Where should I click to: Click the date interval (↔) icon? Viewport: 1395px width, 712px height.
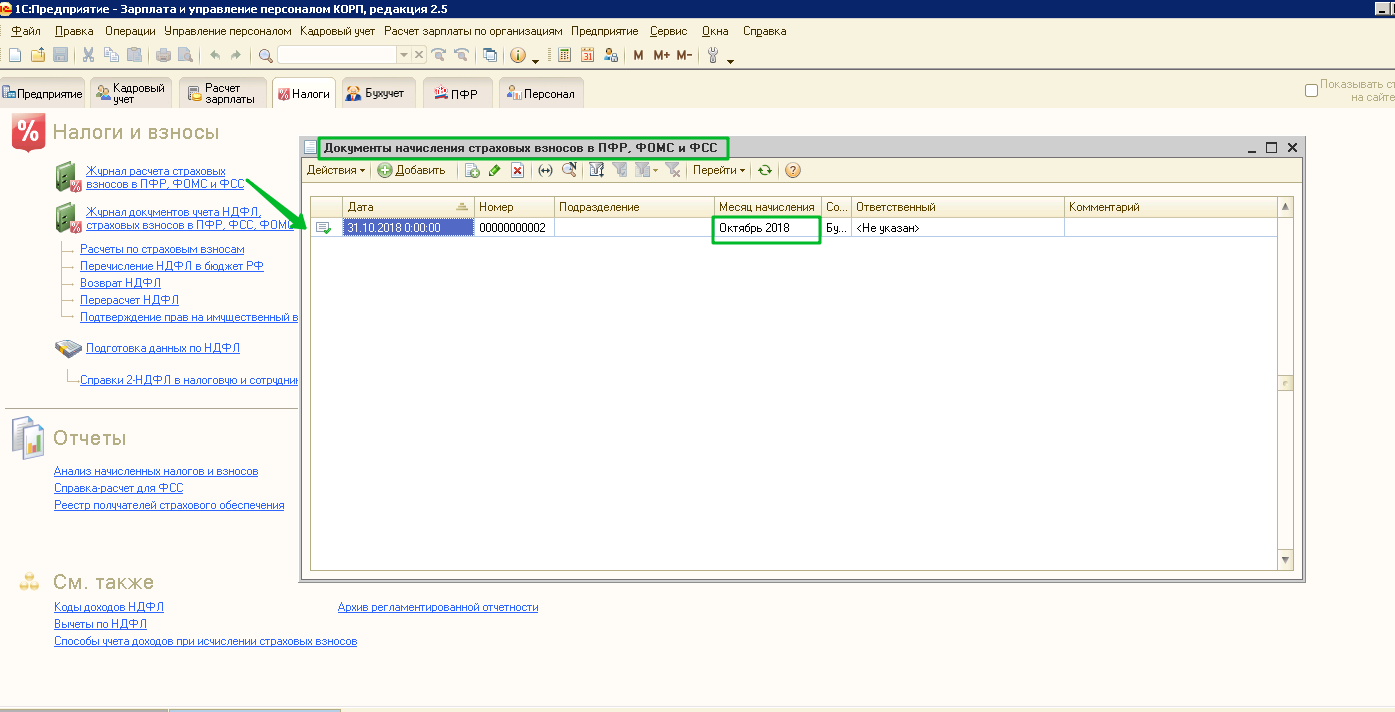(545, 170)
